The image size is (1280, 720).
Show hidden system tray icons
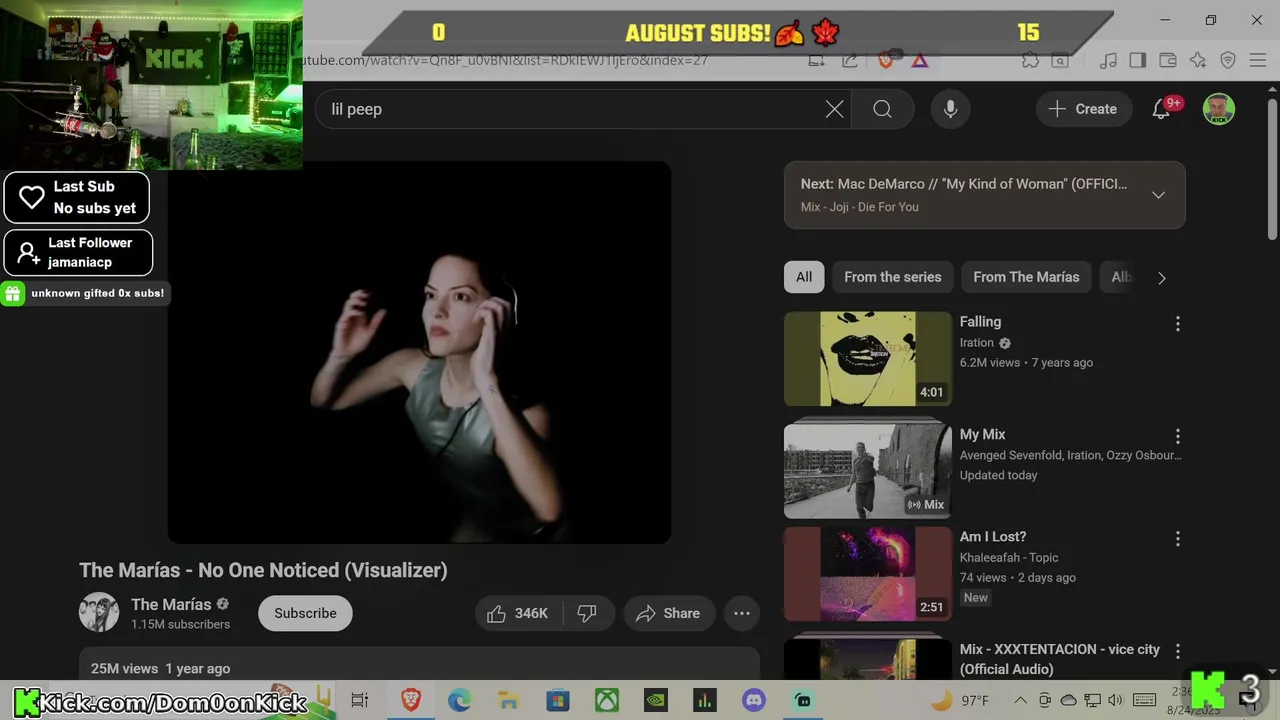1020,700
